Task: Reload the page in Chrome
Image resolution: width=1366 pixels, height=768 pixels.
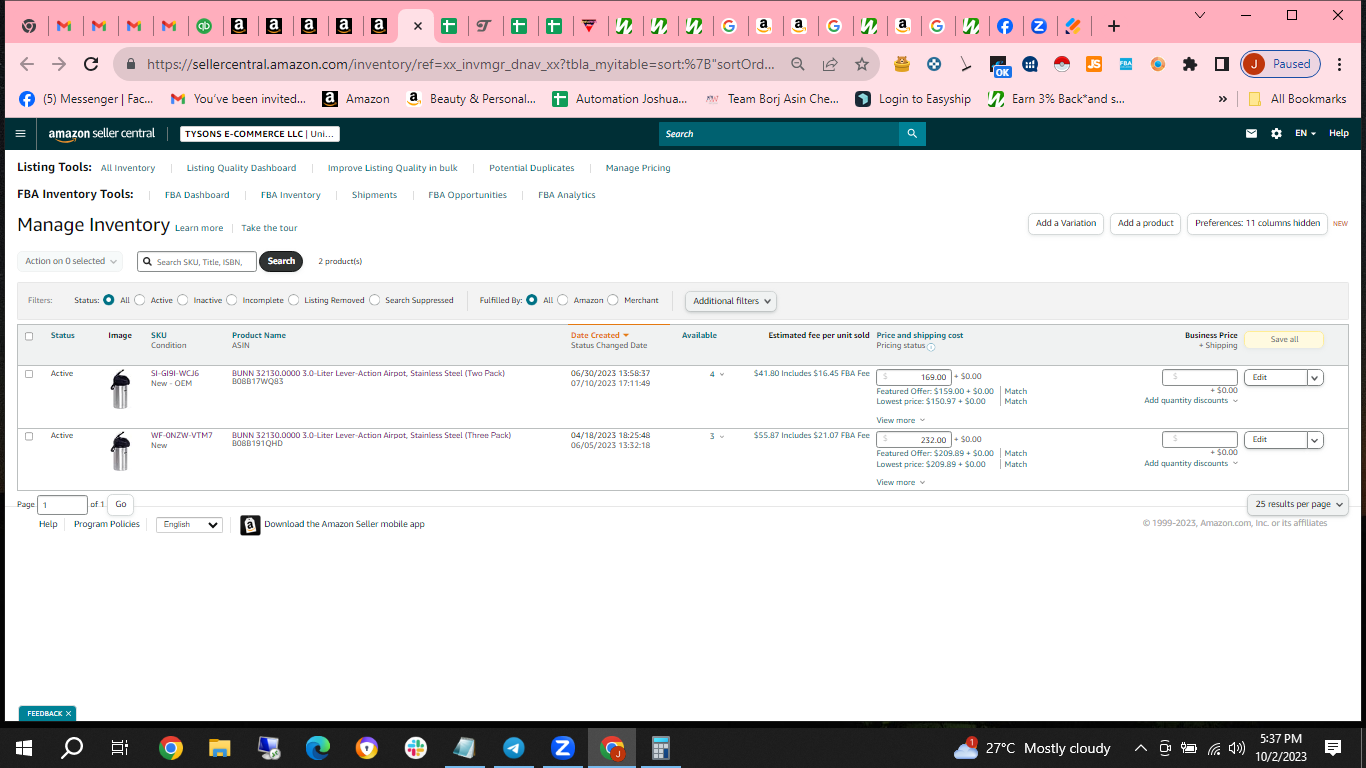Action: click(x=91, y=64)
